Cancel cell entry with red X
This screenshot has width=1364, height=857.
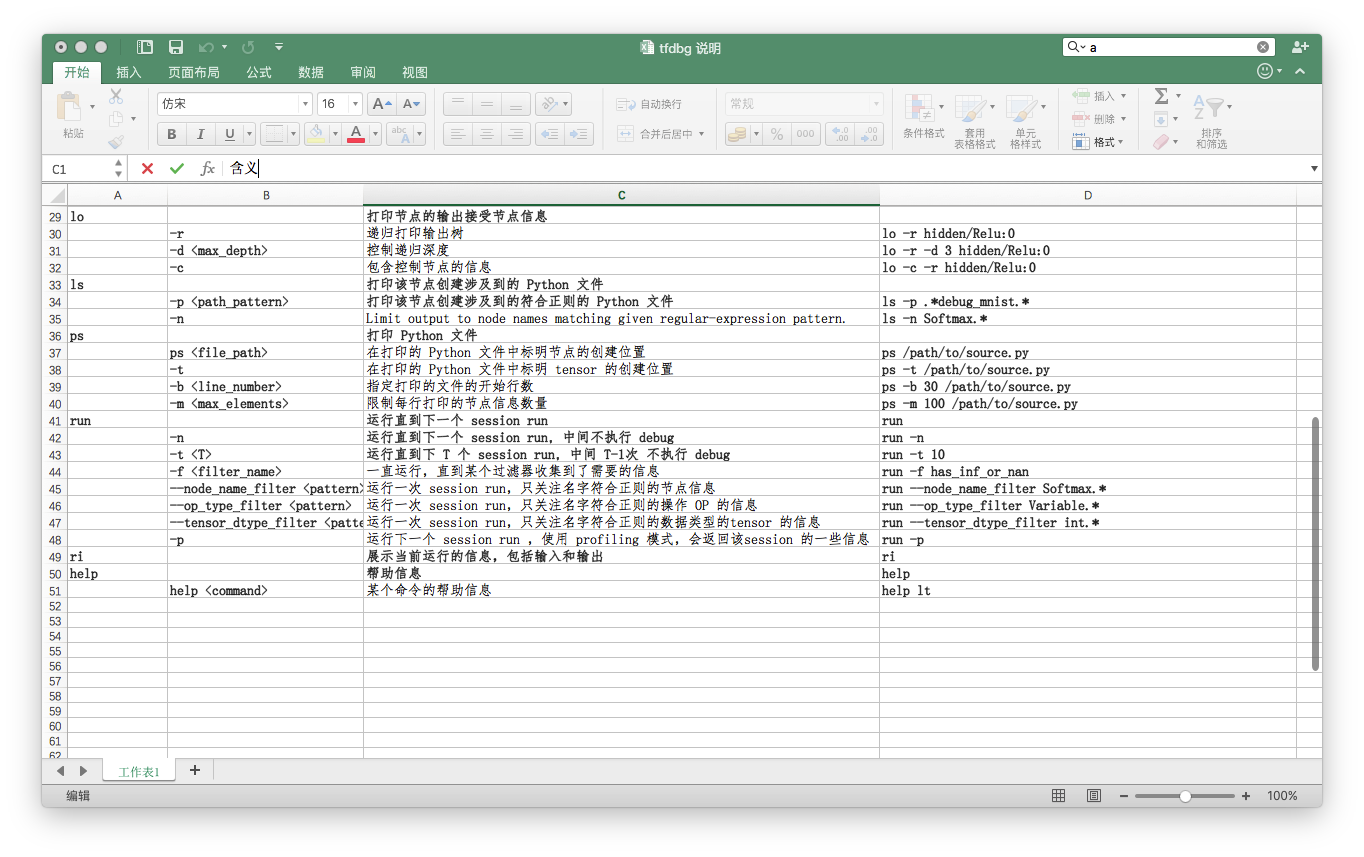click(147, 168)
